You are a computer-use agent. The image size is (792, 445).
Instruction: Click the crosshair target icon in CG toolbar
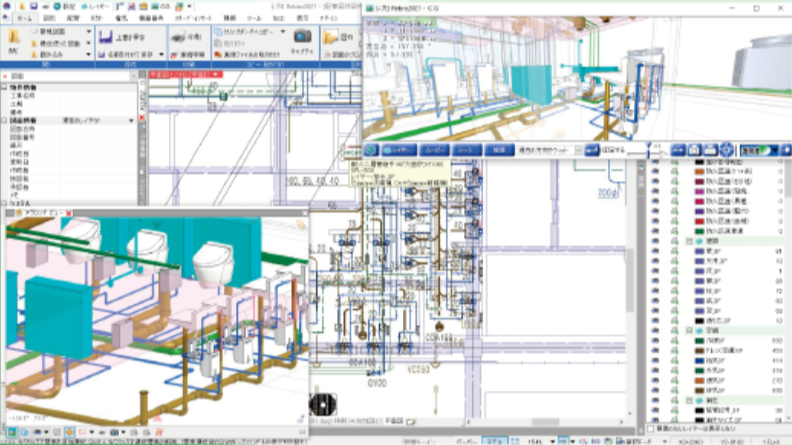(726, 150)
